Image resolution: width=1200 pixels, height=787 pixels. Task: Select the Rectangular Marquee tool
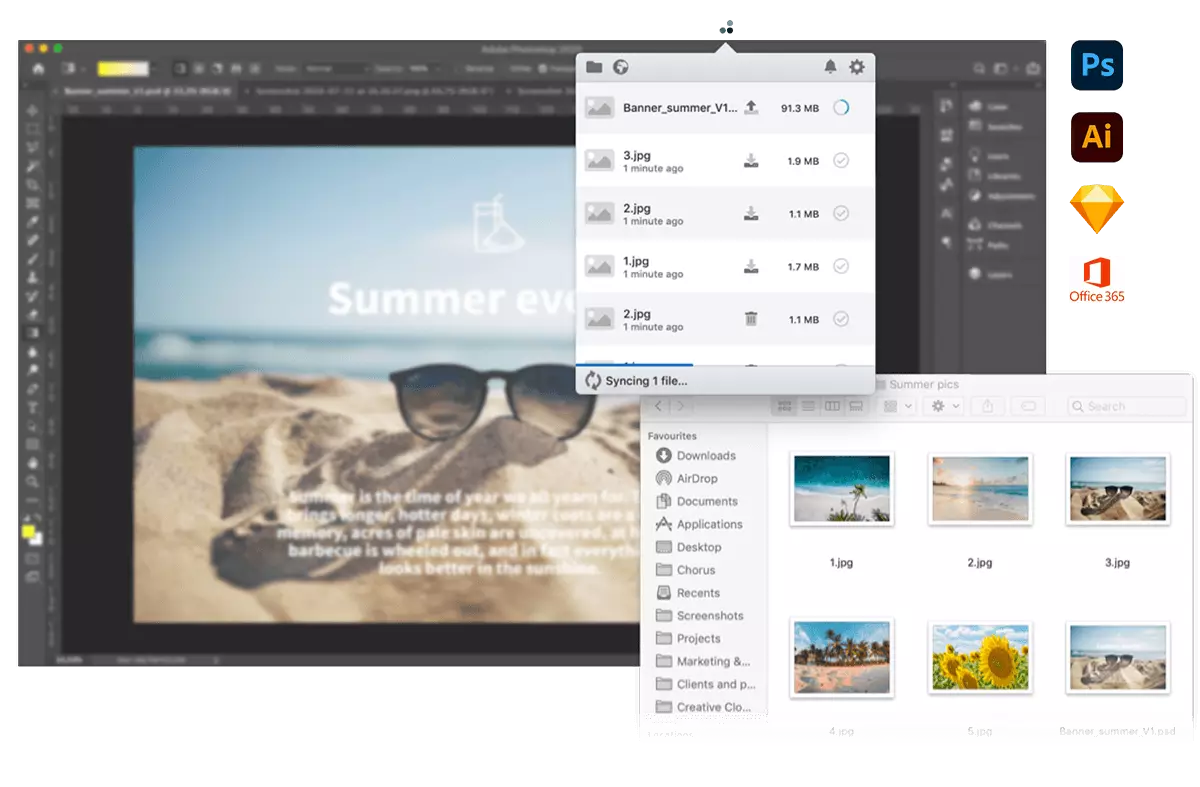click(x=32, y=129)
